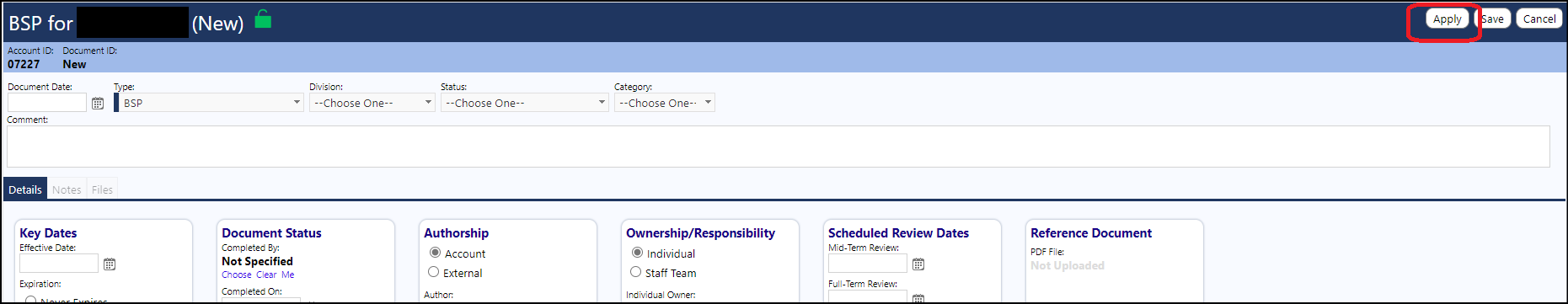The image size is (1568, 304).
Task: Open the Status dropdown
Action: [524, 103]
